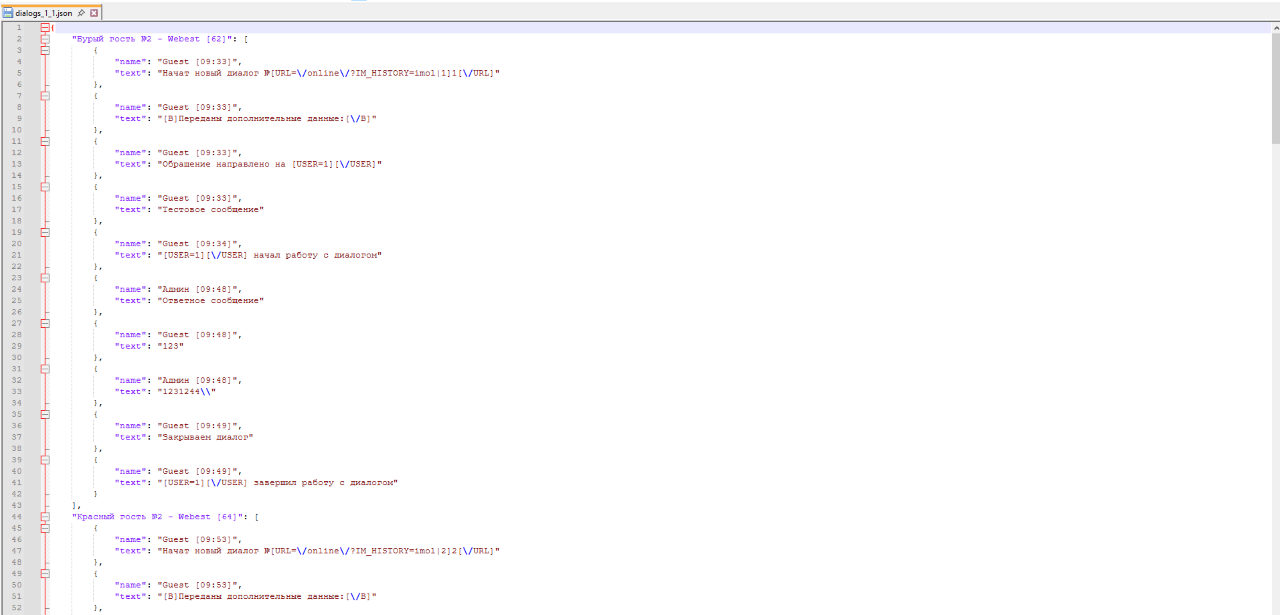Collapse the "Красный гость №2" array on line 44
This screenshot has height=615, width=1280.
[x=44, y=517]
